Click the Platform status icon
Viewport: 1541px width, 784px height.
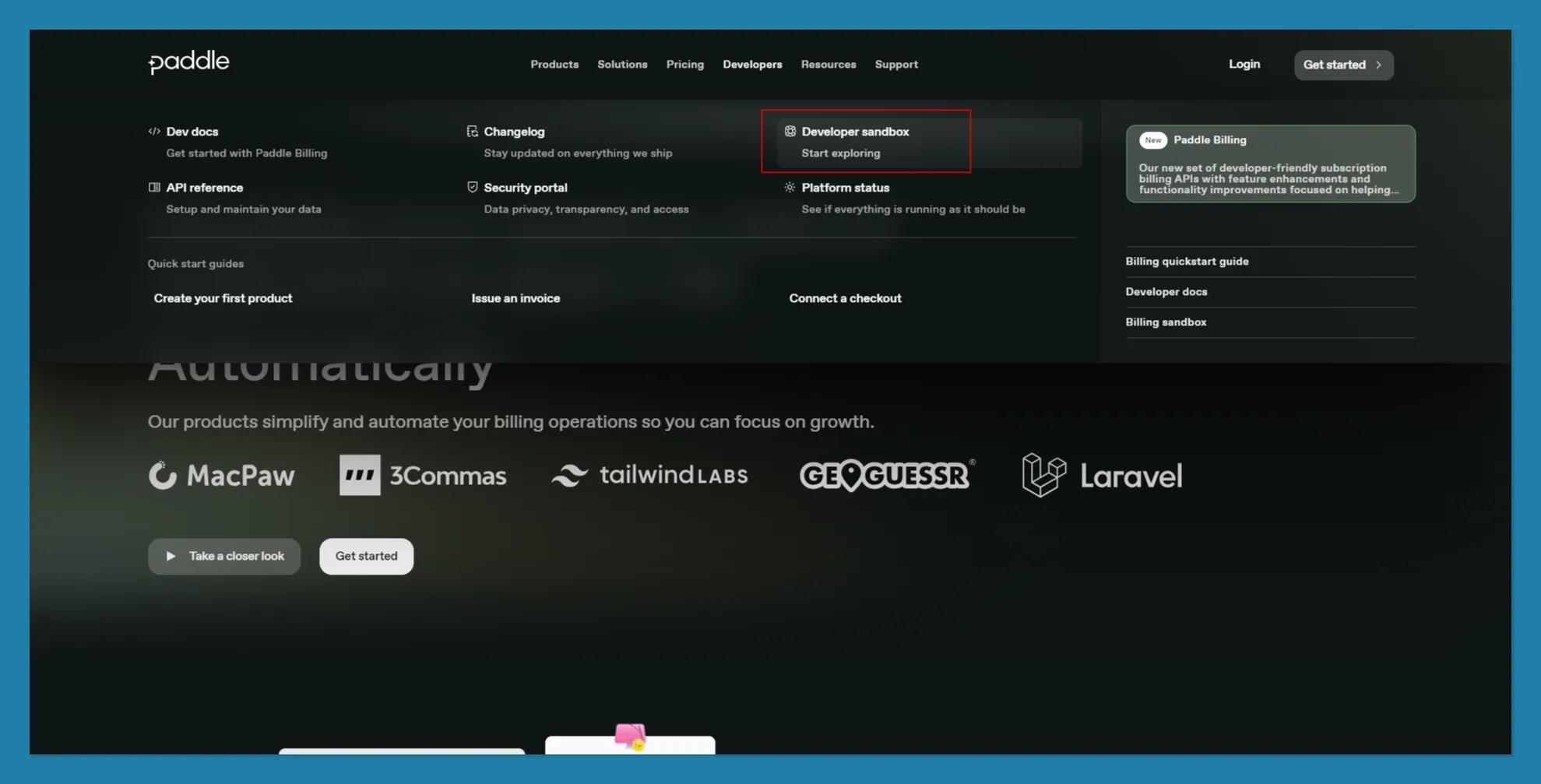click(790, 187)
